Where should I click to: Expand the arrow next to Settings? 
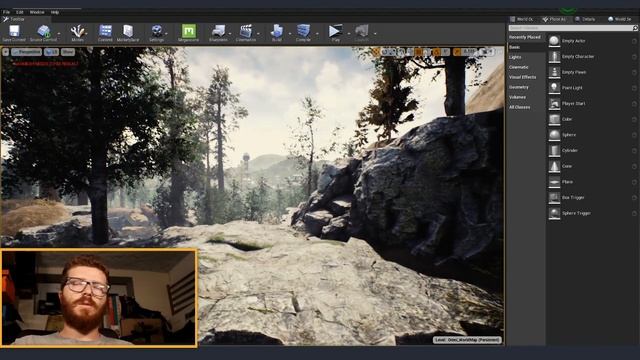pyautogui.click(x=167, y=33)
